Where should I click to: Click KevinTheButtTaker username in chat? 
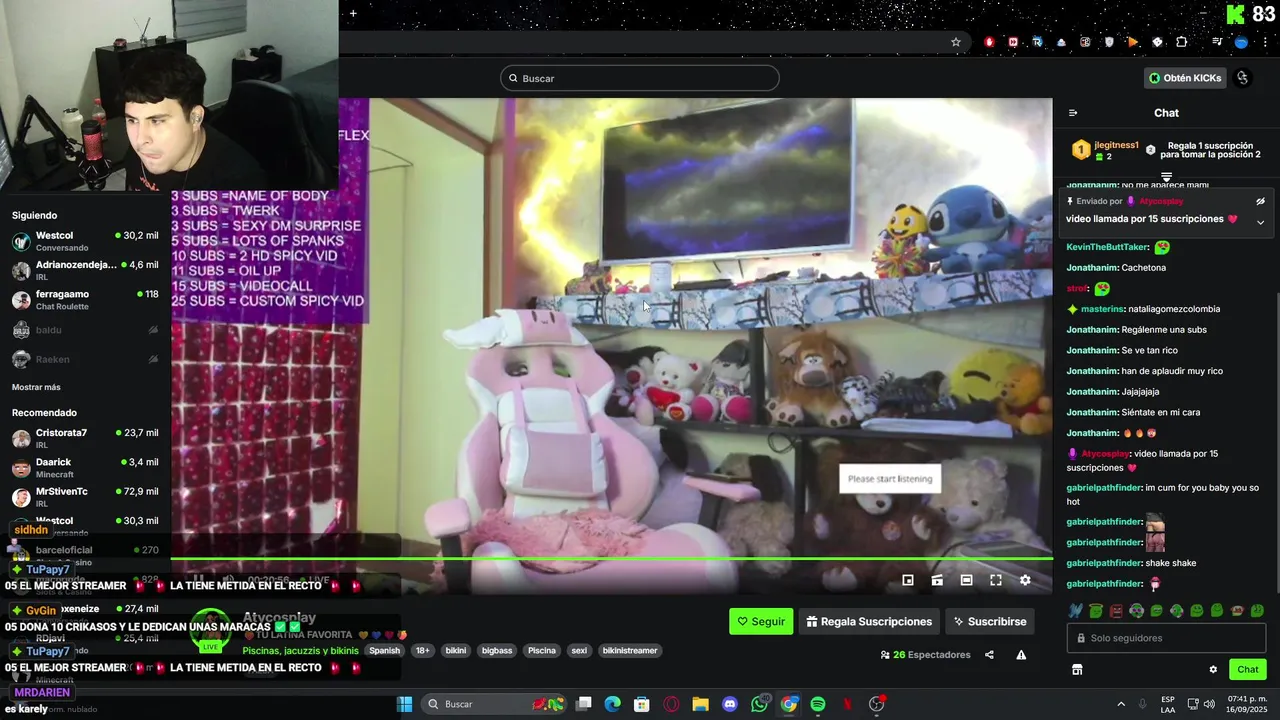click(1107, 247)
